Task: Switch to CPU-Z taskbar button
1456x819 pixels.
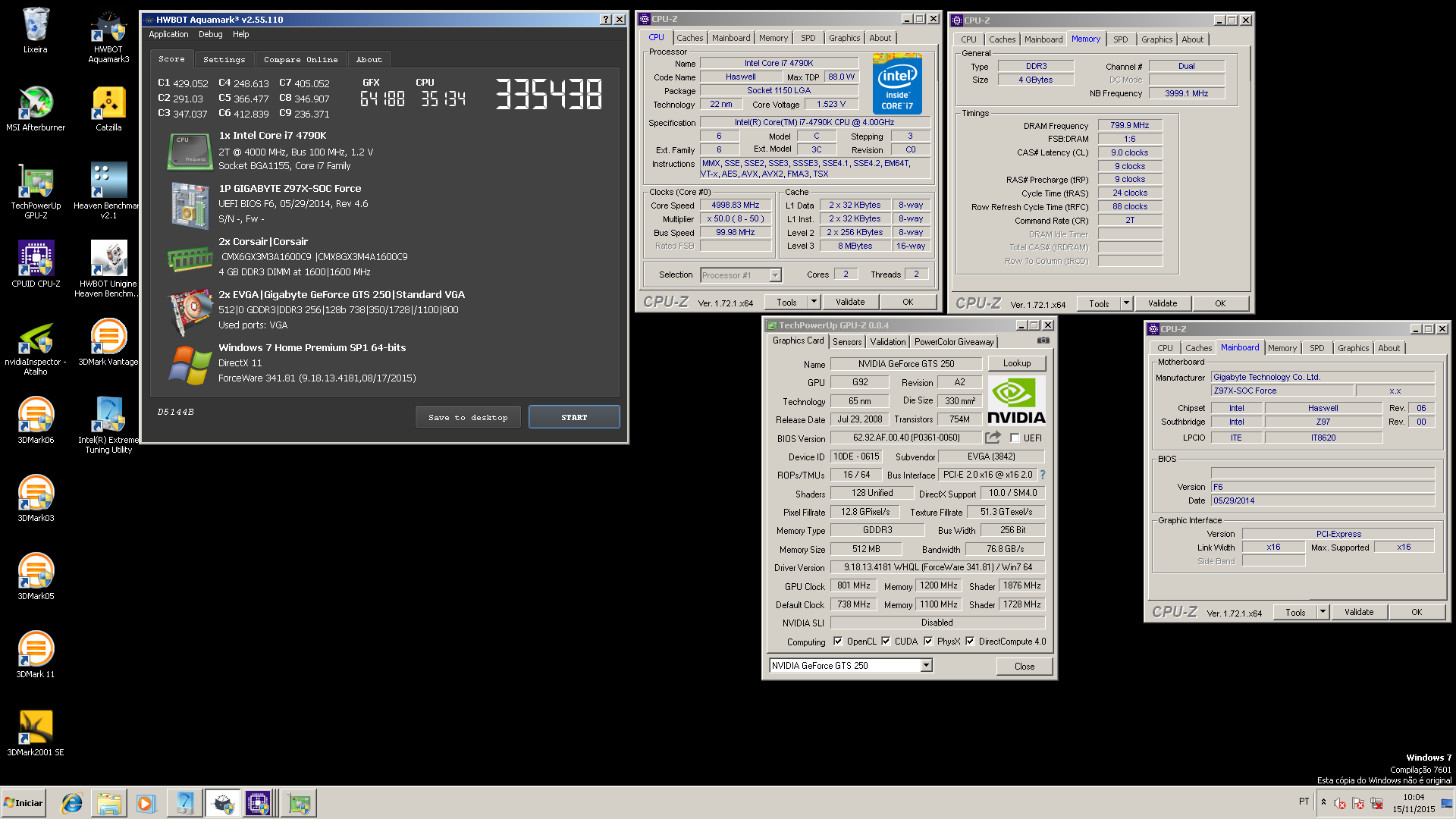Action: pos(258,803)
